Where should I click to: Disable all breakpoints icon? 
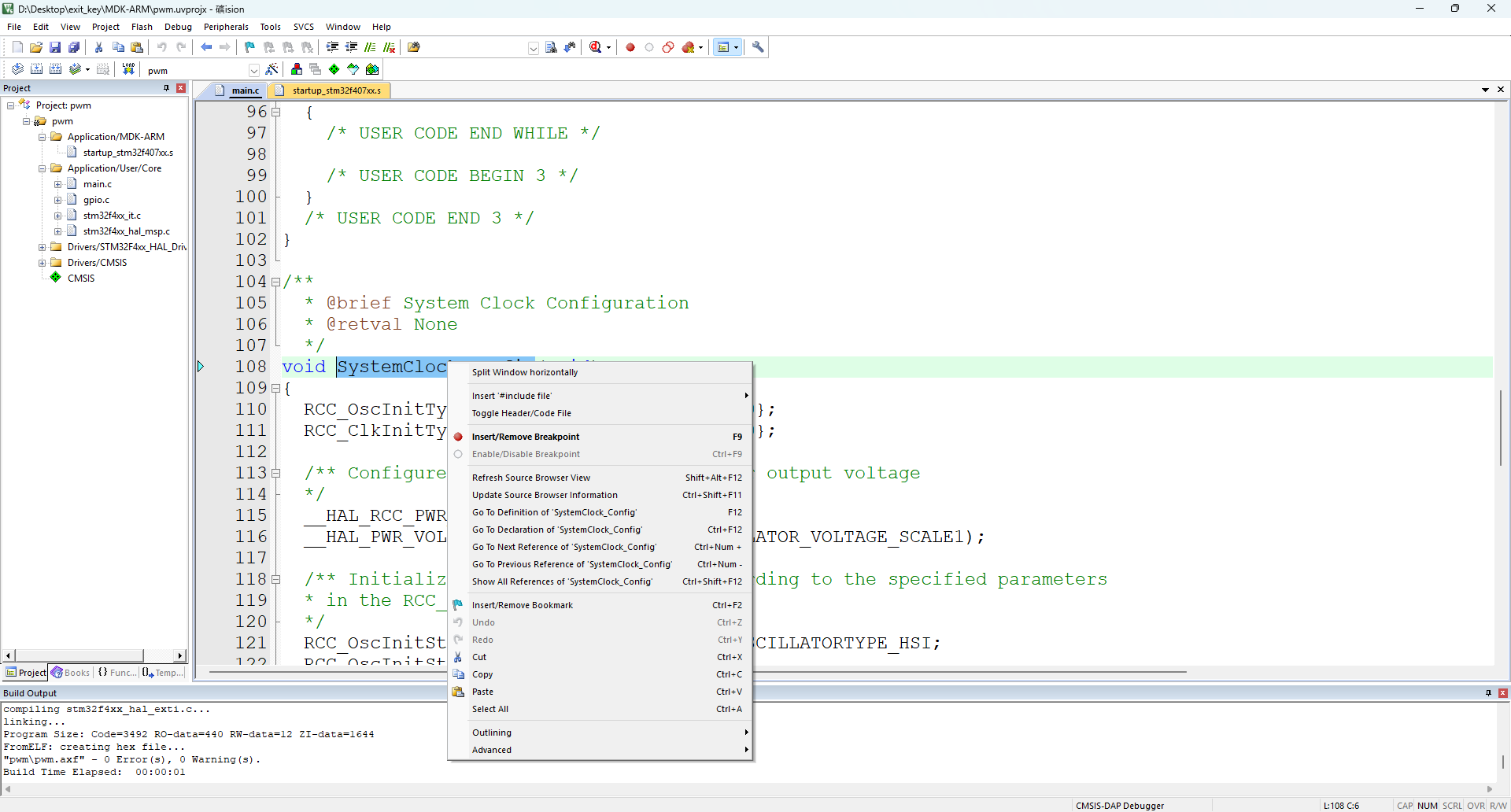[x=668, y=47]
